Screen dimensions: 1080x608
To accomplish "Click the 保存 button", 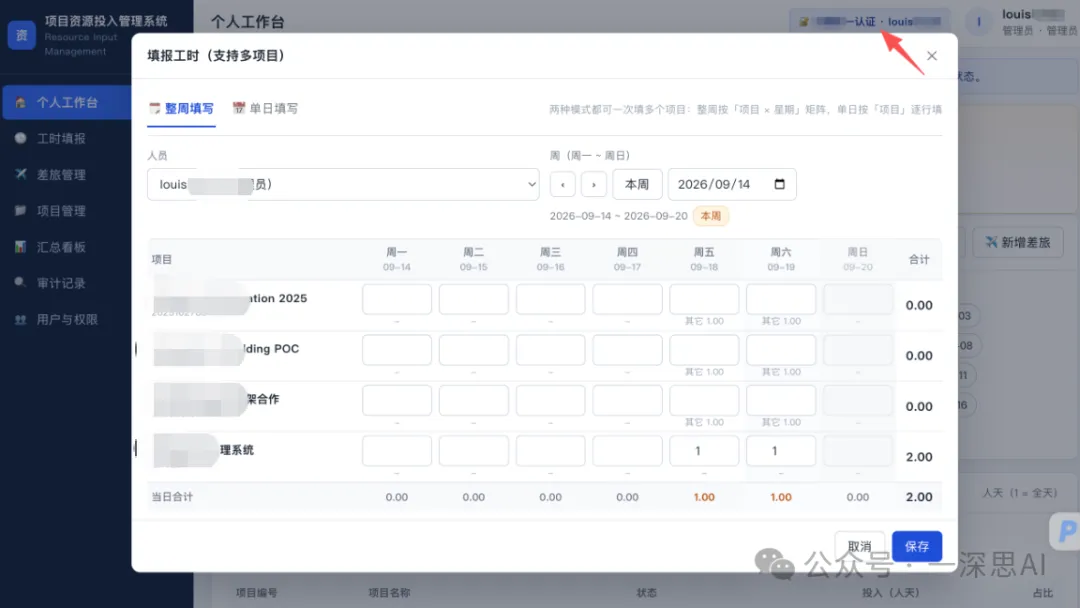I will click(917, 547).
